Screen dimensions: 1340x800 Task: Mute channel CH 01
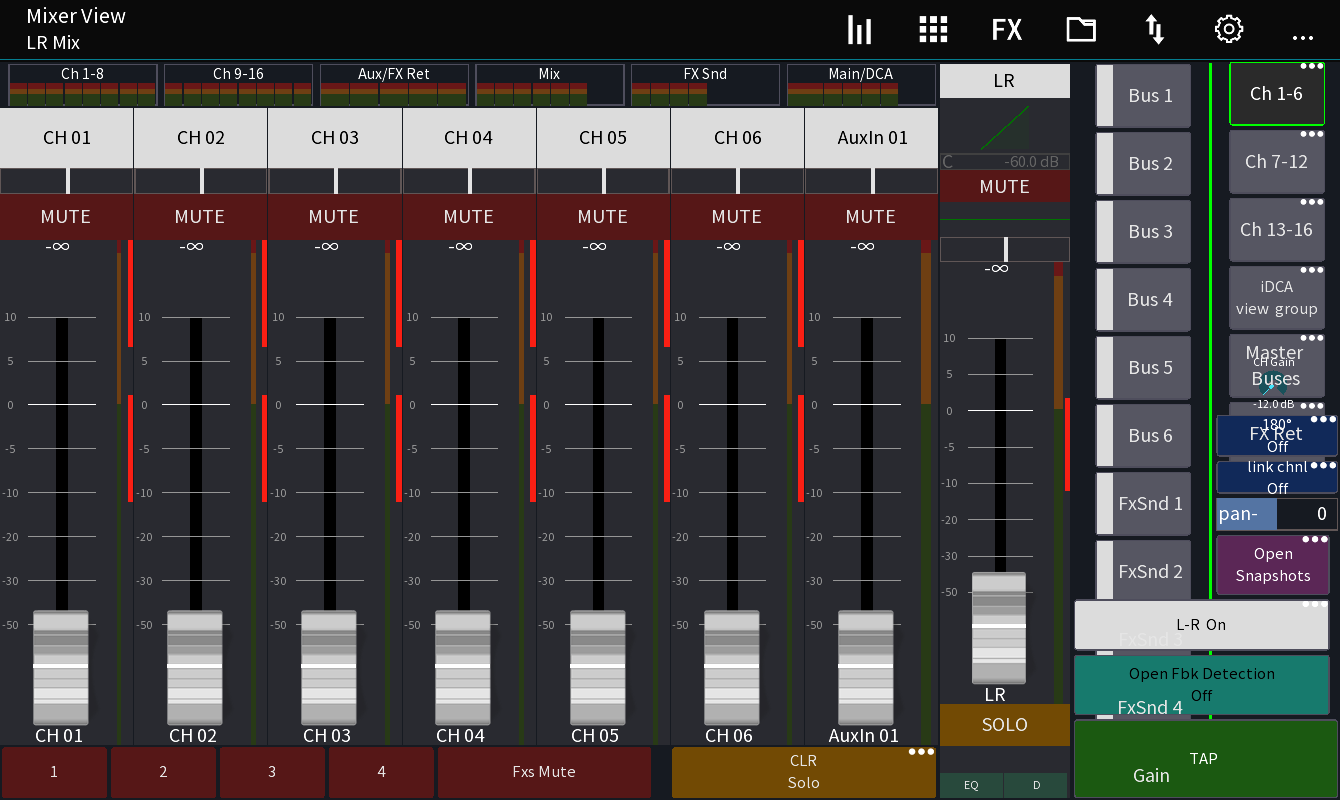click(x=66, y=216)
